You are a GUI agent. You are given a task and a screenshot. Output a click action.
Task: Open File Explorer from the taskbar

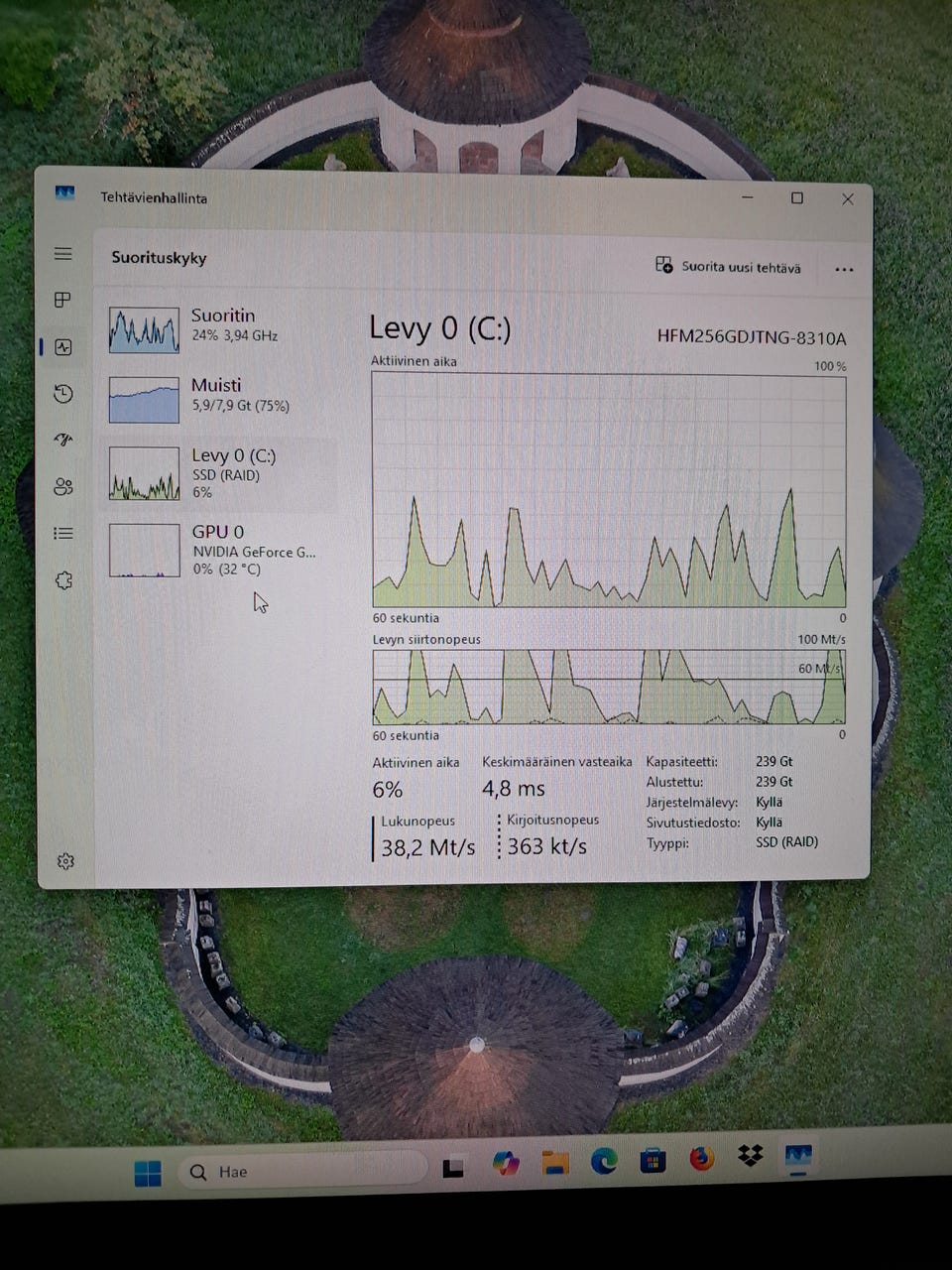(554, 1162)
